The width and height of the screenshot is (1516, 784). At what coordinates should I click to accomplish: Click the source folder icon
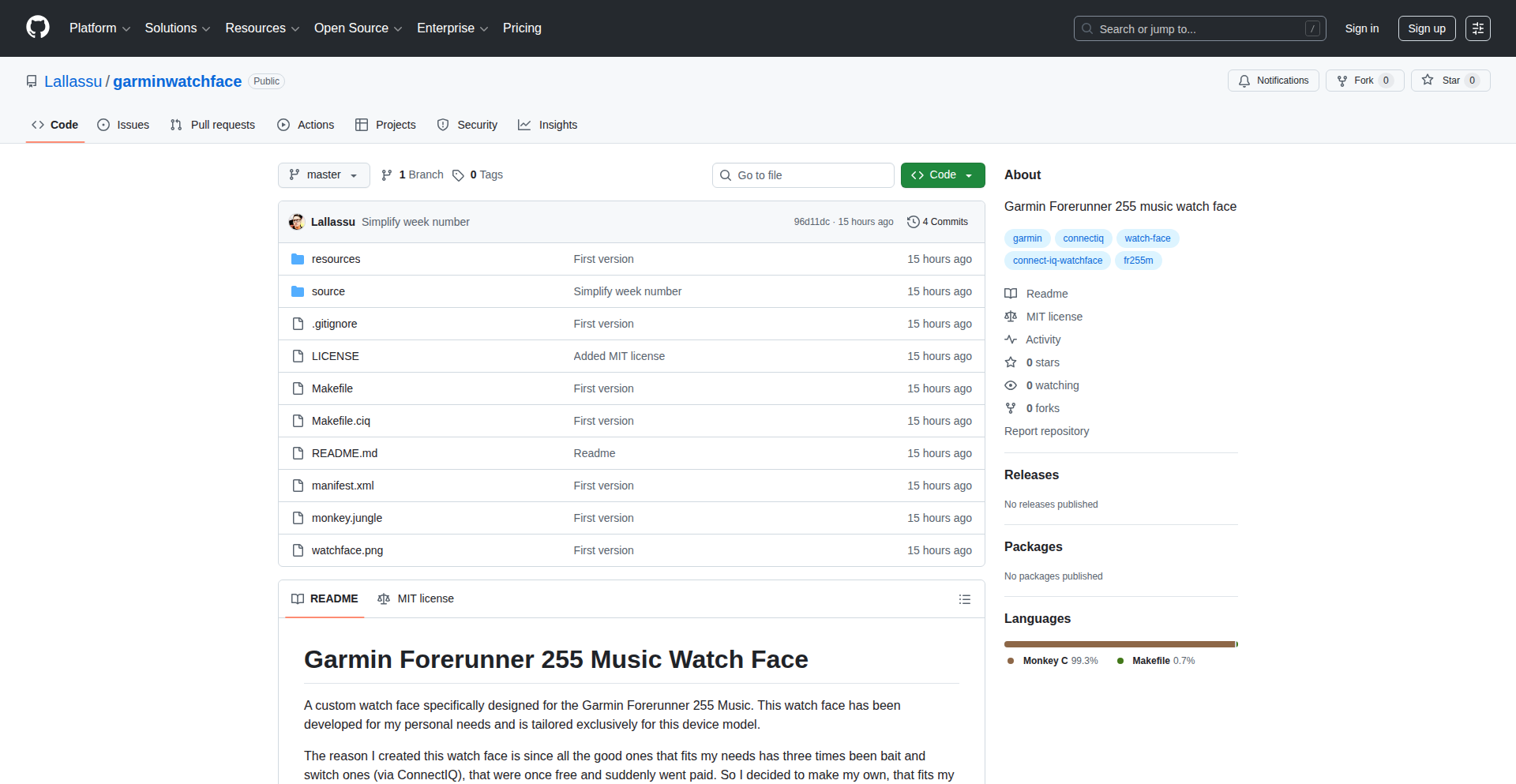(x=298, y=291)
